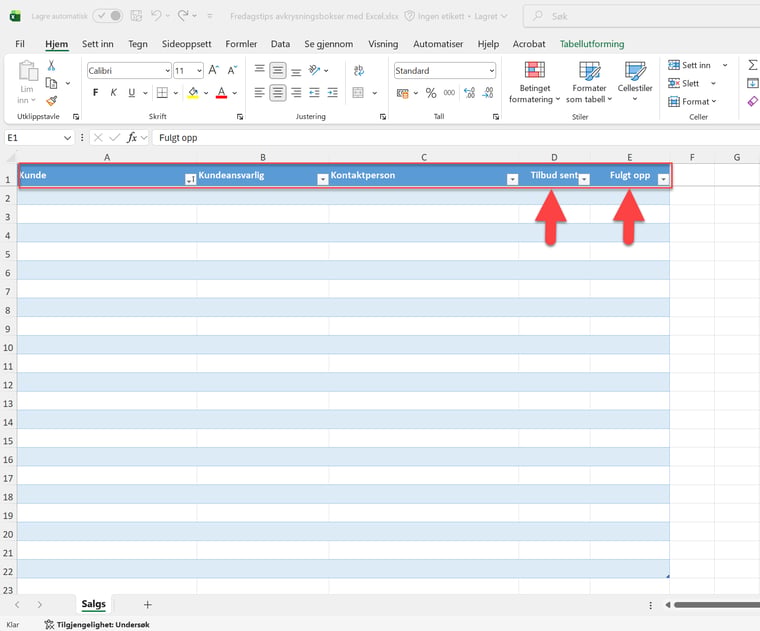Decrease font size with the smaller A icon
This screenshot has height=631, width=760.
pyautogui.click(x=233, y=70)
